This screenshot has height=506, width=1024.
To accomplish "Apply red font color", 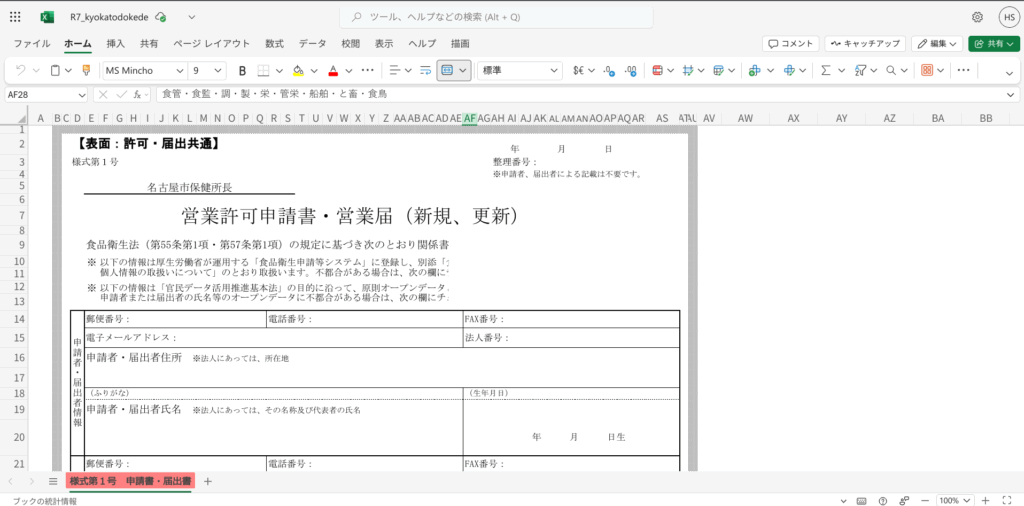I will tap(333, 71).
